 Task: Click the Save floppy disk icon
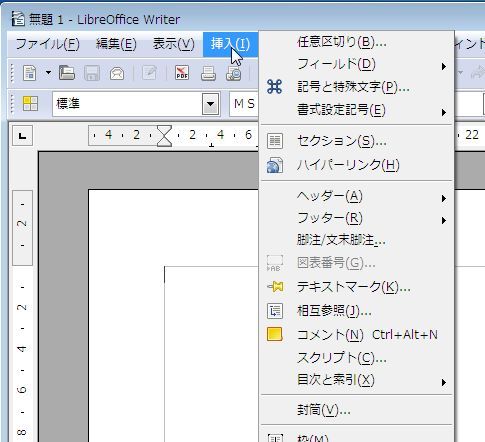(x=92, y=73)
